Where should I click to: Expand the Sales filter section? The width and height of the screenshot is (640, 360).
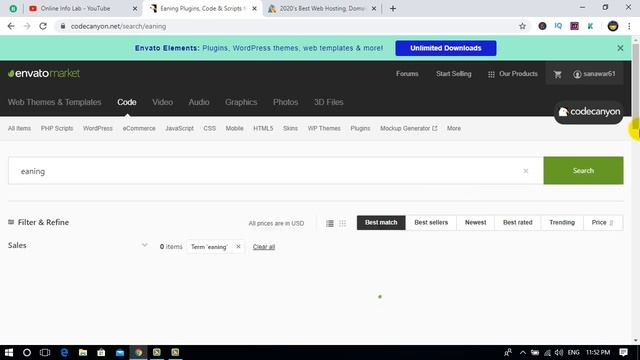(x=78, y=245)
